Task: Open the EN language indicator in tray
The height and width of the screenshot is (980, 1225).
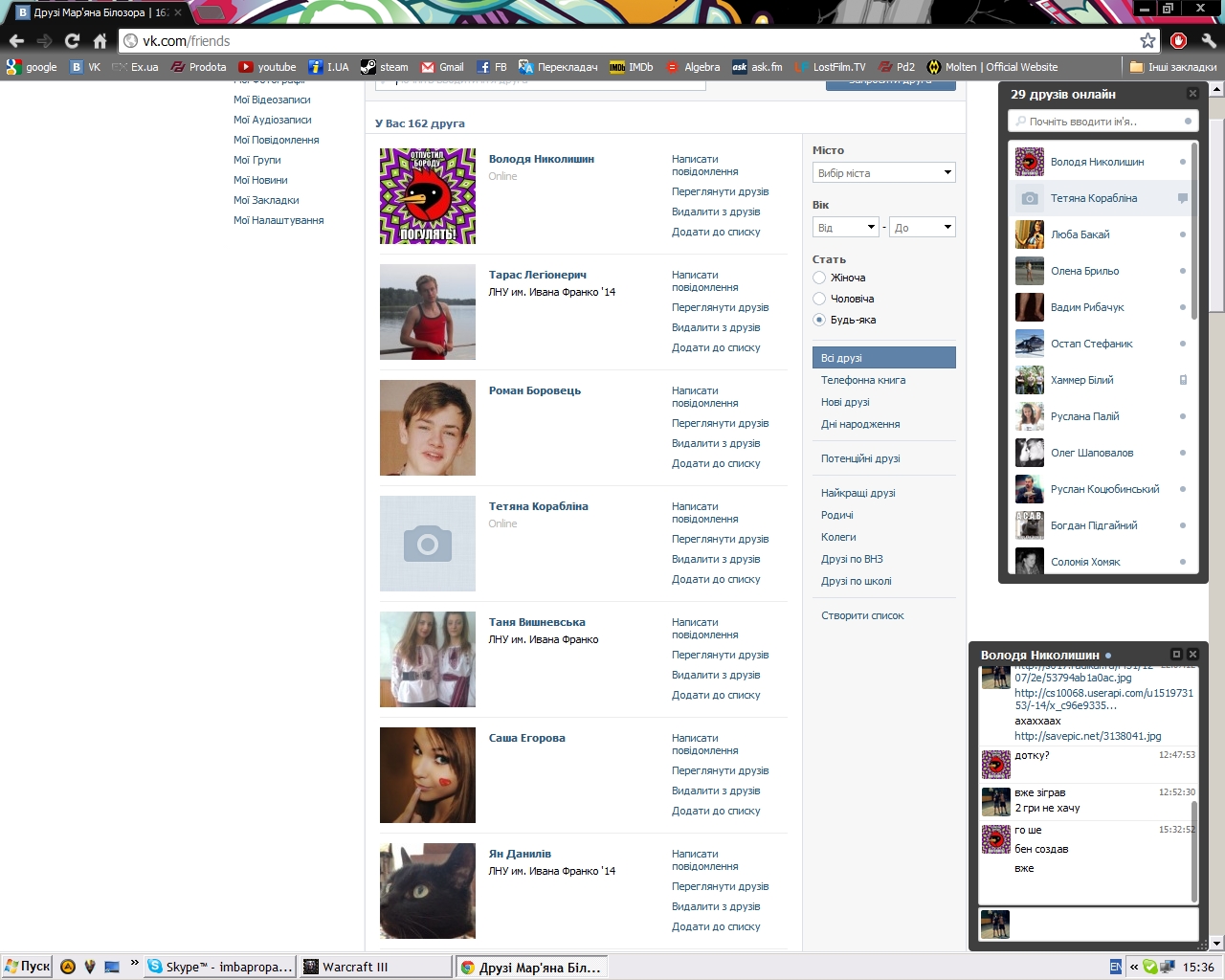Action: [x=1116, y=967]
